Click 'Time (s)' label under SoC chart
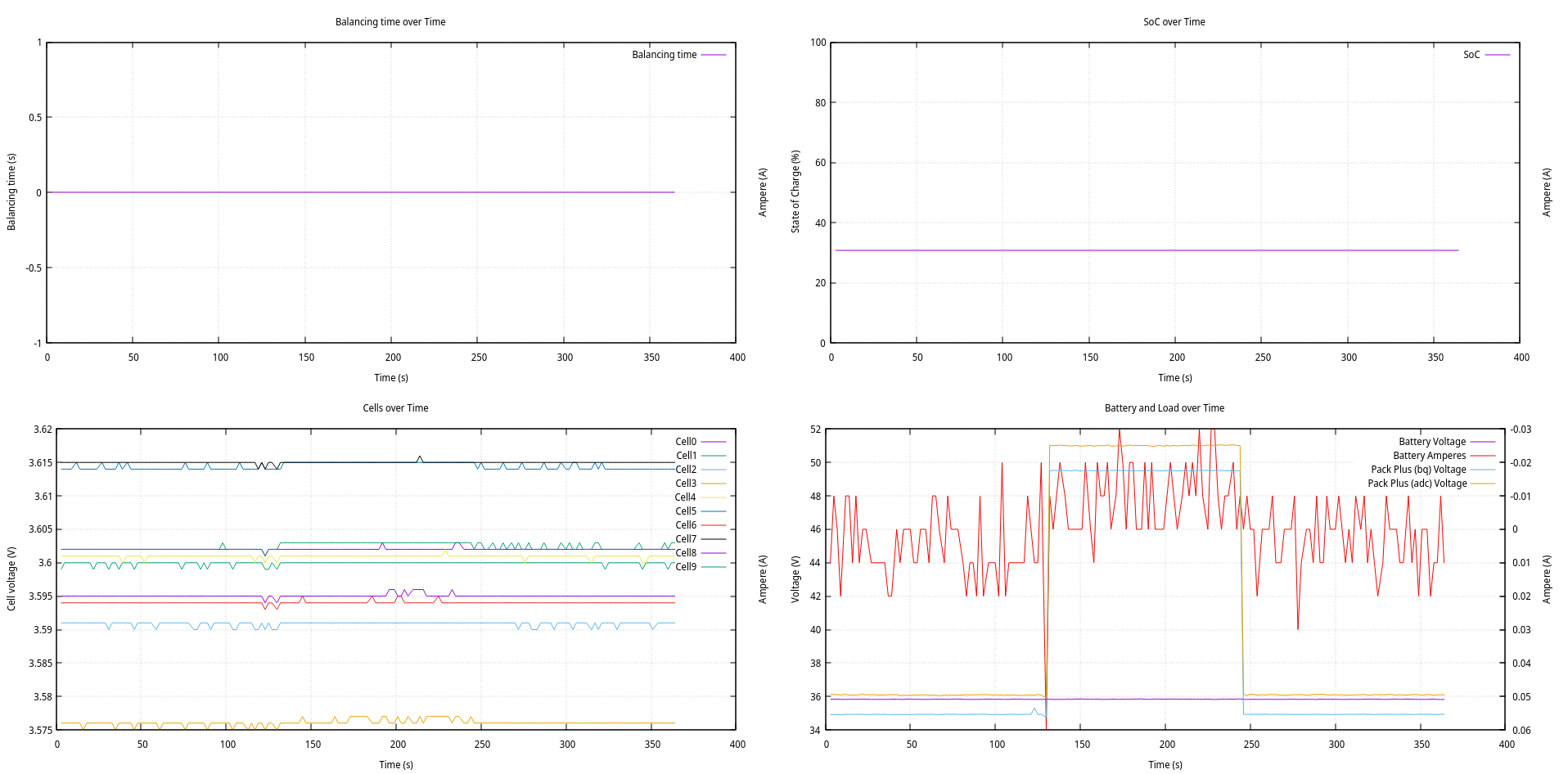 point(1175,378)
